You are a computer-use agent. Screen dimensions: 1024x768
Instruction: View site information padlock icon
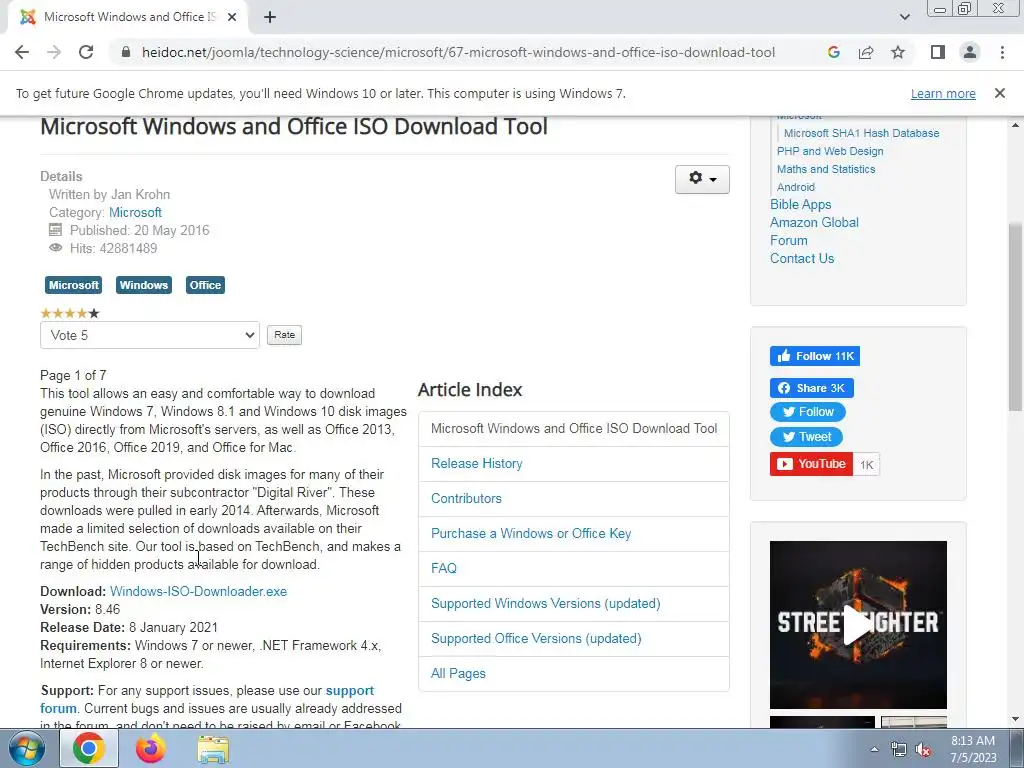pos(126,52)
